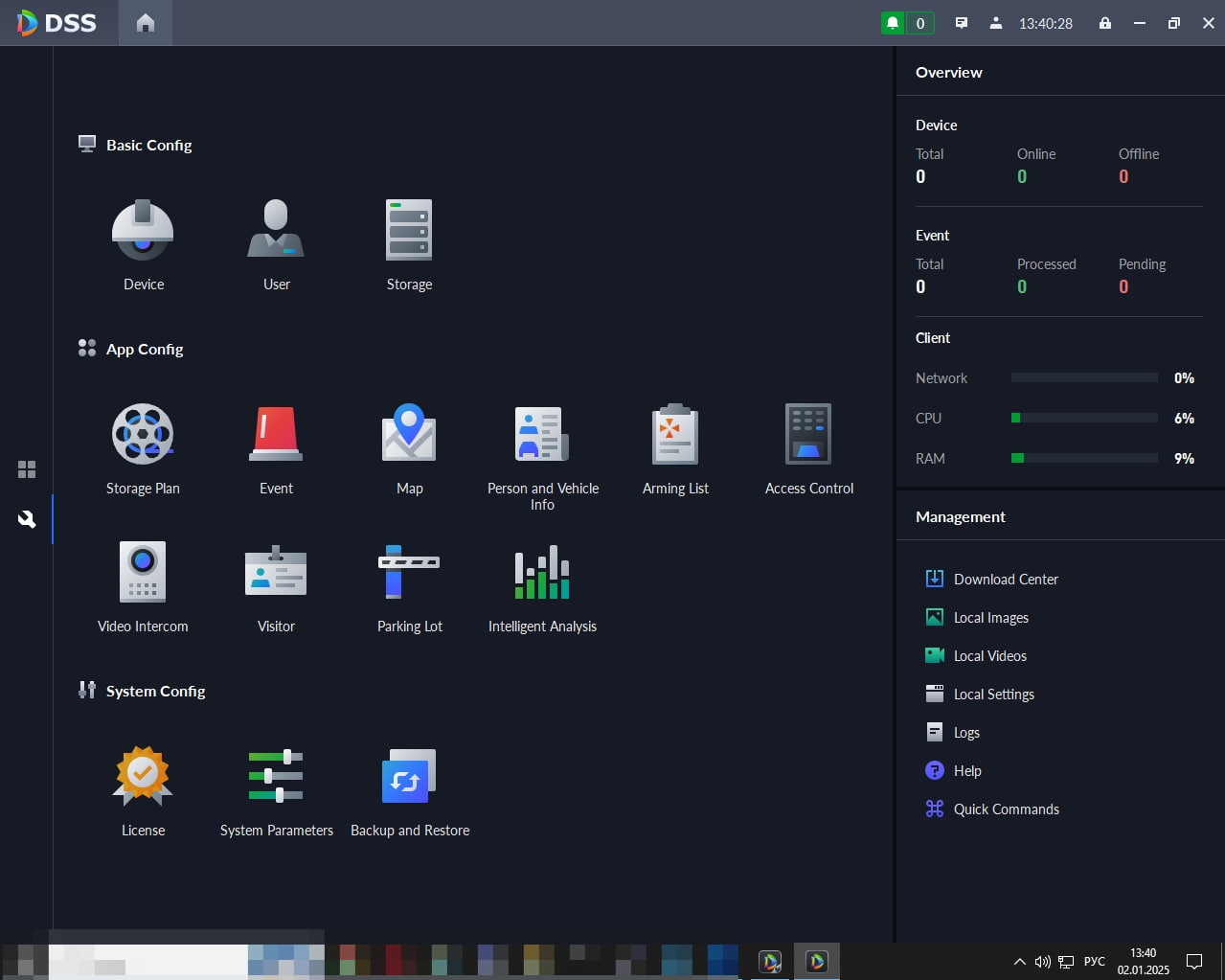Open Local Images

pyautogui.click(x=977, y=617)
